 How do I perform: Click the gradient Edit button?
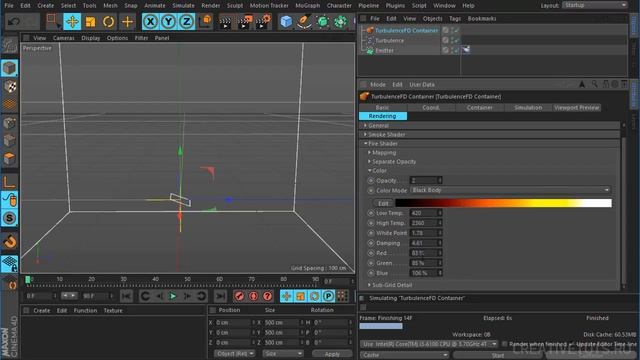pos(383,203)
